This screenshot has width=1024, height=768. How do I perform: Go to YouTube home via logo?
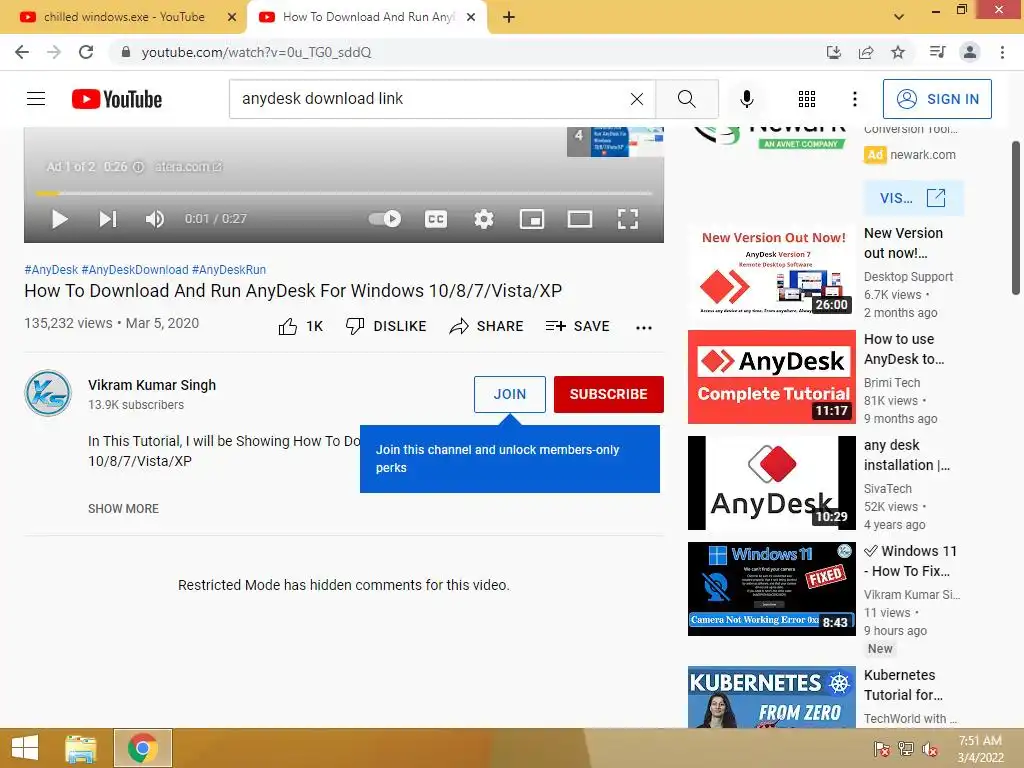point(117,99)
